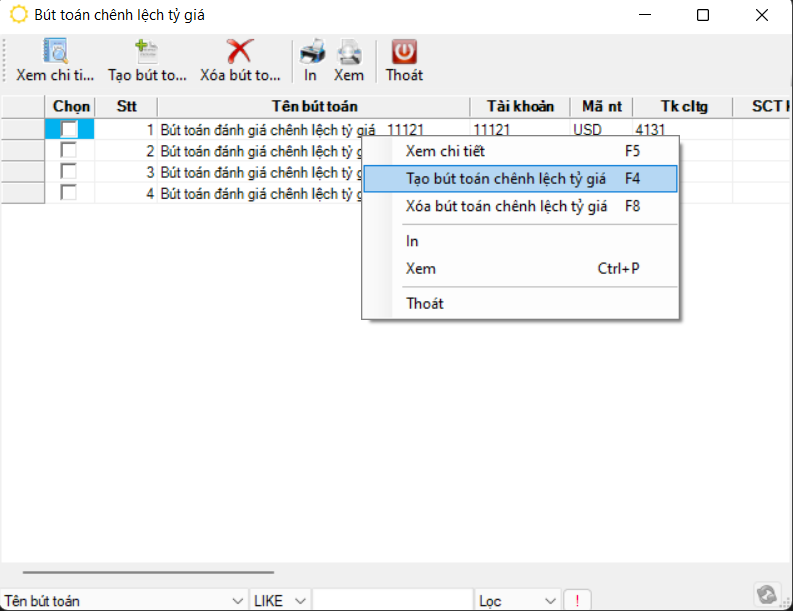Open the Tên bút toán filter field dropdown
Image resolution: width=793 pixels, height=611 pixels.
[237, 600]
